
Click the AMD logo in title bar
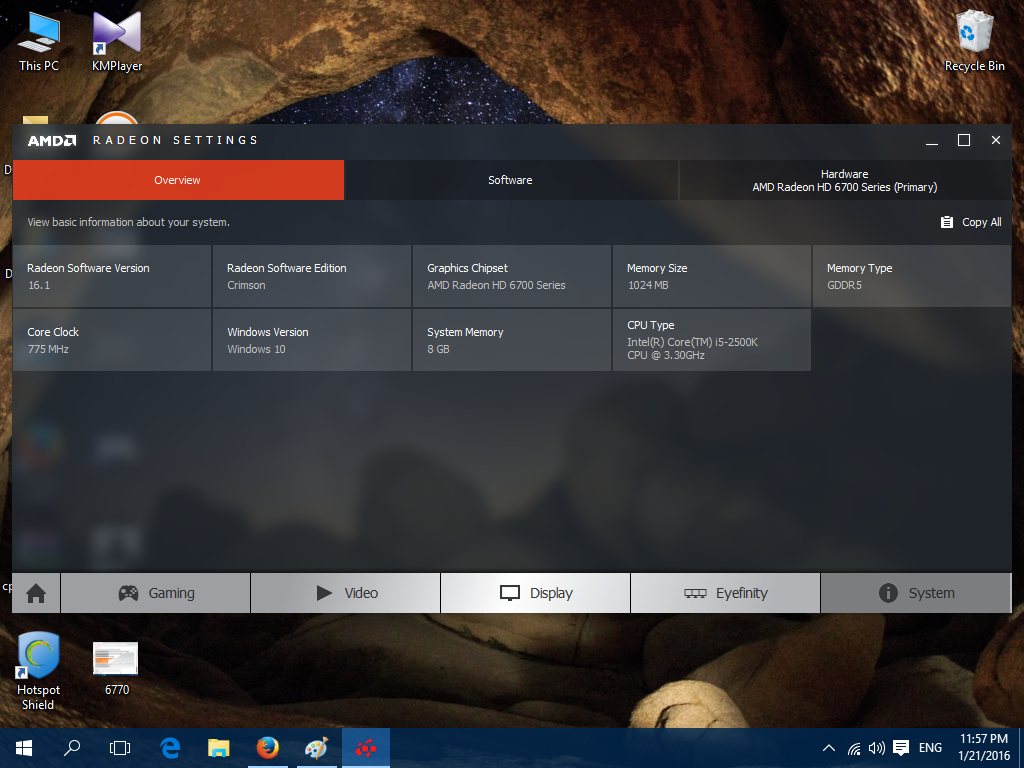click(52, 140)
